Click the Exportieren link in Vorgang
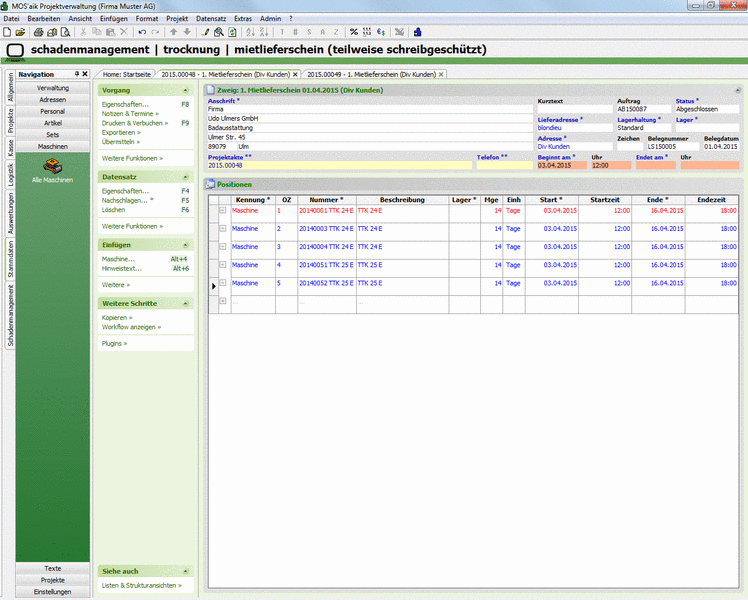Screen dimensions: 748x600 [121, 133]
